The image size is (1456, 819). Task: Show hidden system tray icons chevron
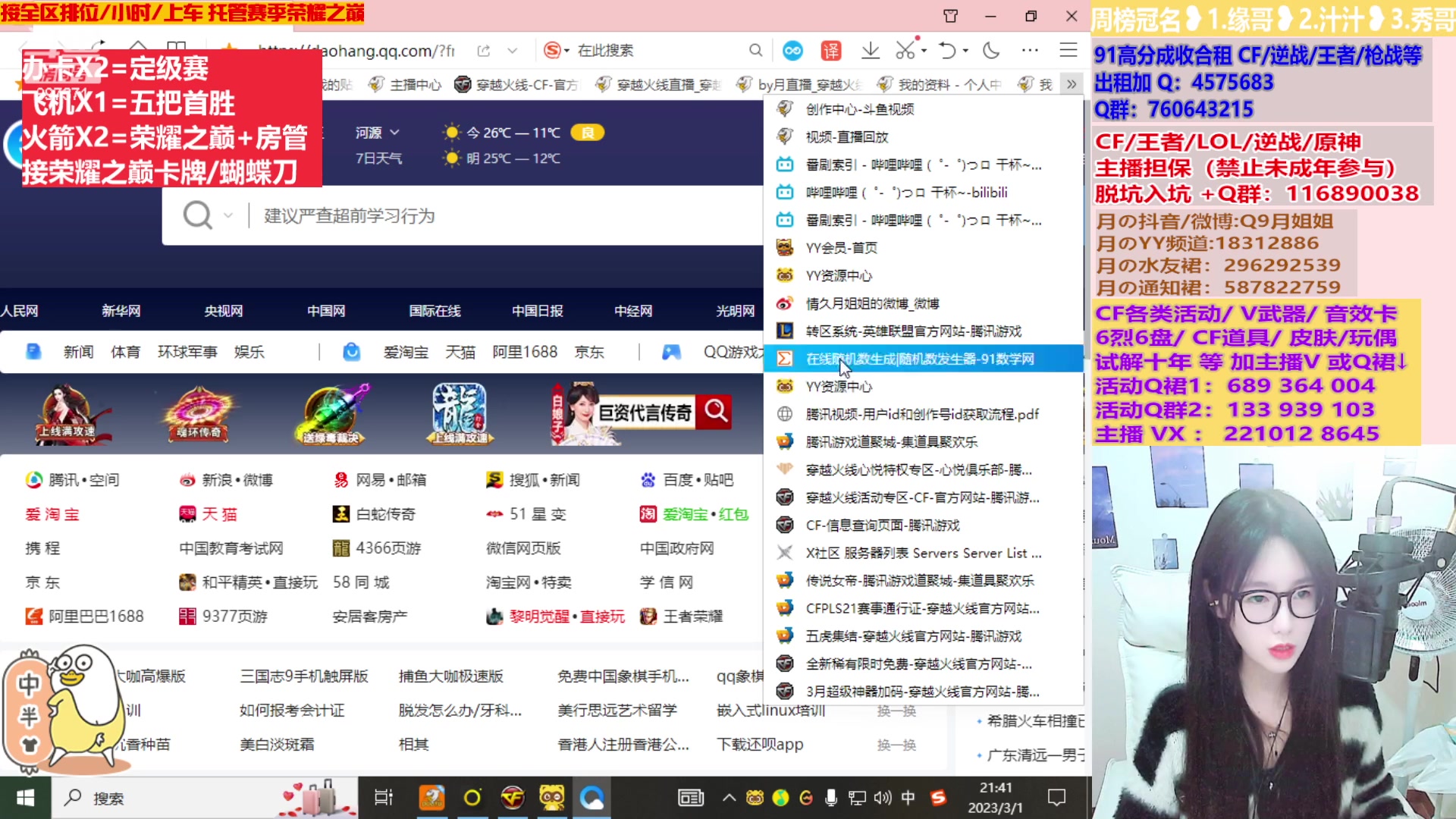point(729,798)
